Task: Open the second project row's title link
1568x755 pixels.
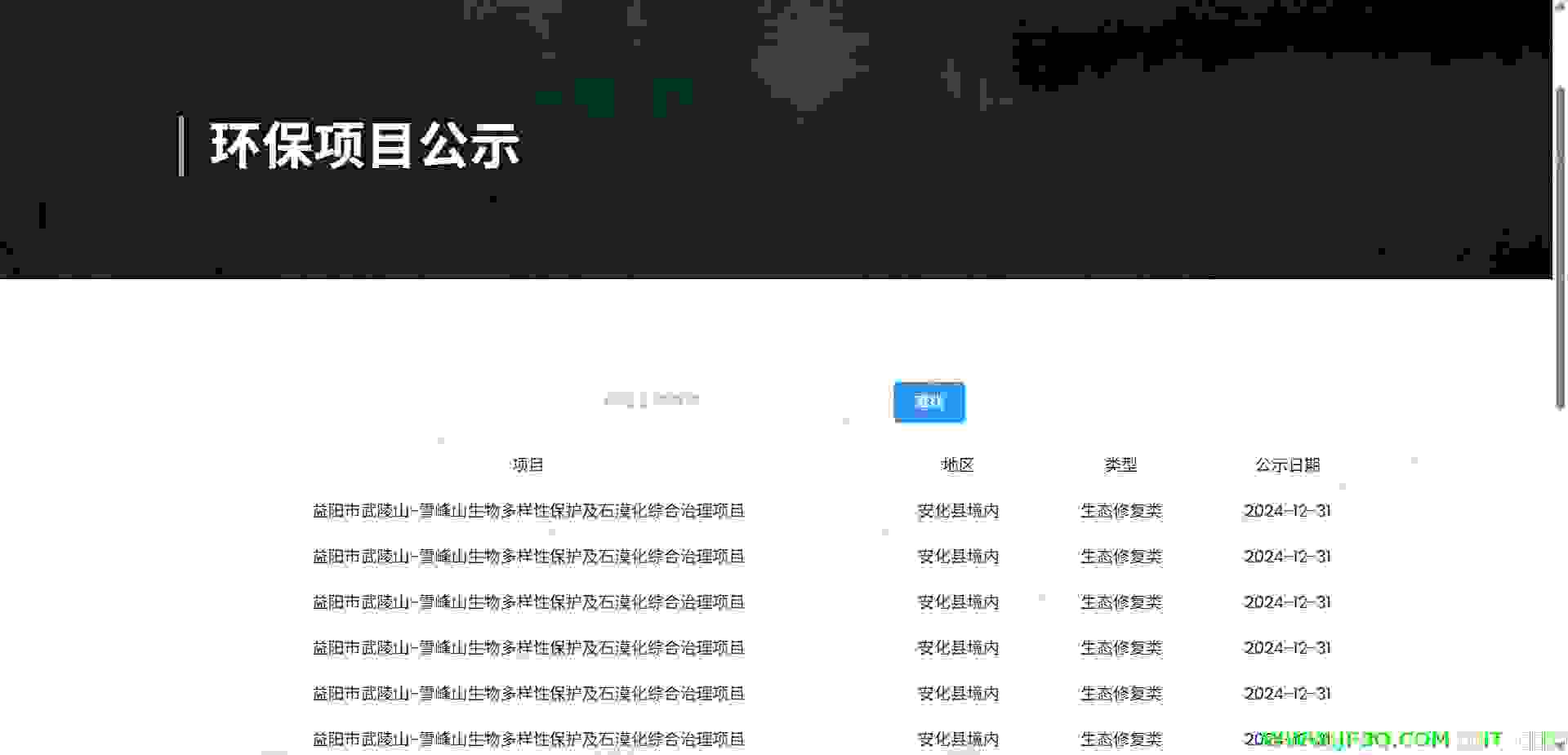Action: point(528,557)
